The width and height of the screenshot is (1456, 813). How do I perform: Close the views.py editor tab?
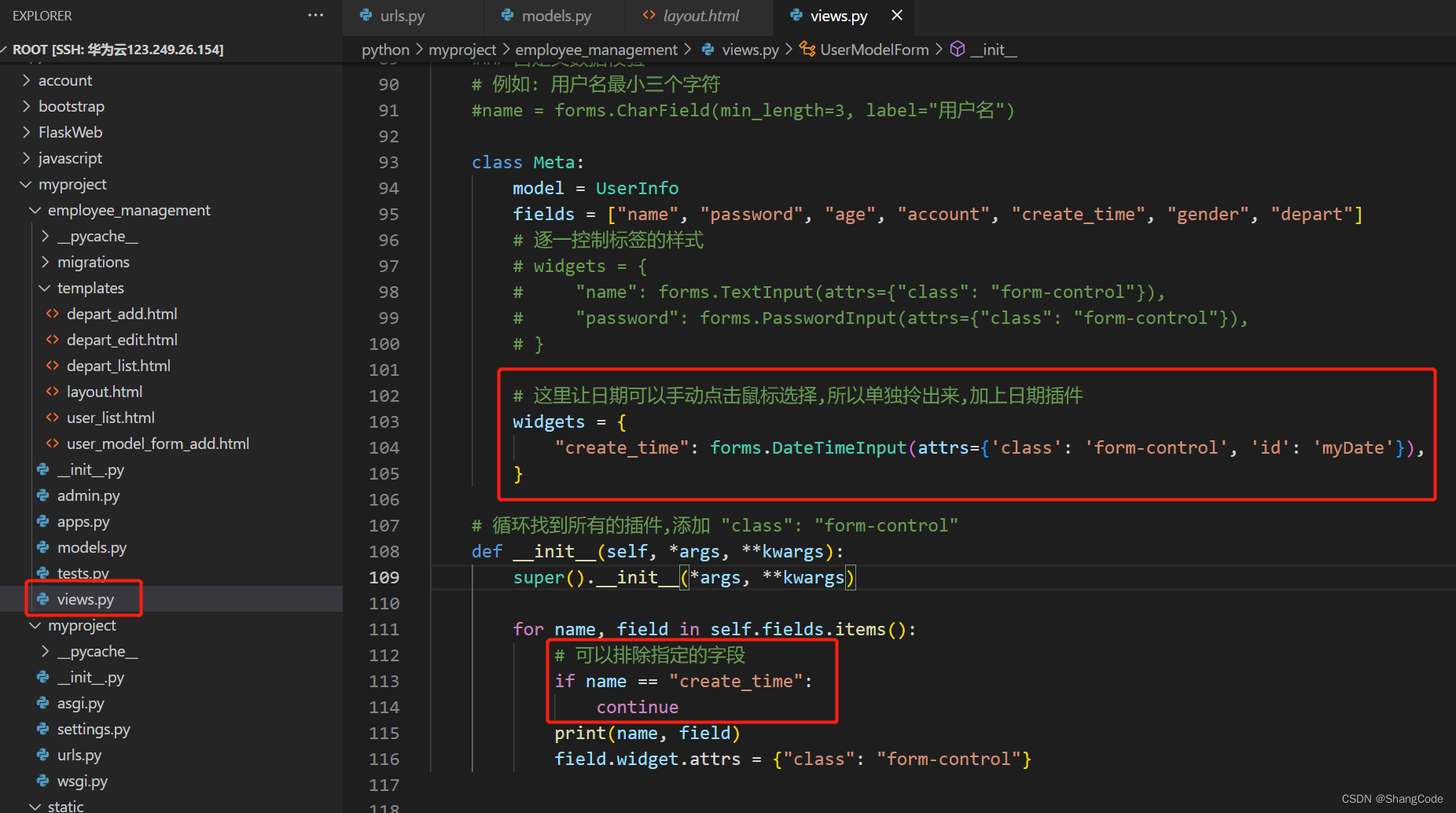(x=896, y=15)
